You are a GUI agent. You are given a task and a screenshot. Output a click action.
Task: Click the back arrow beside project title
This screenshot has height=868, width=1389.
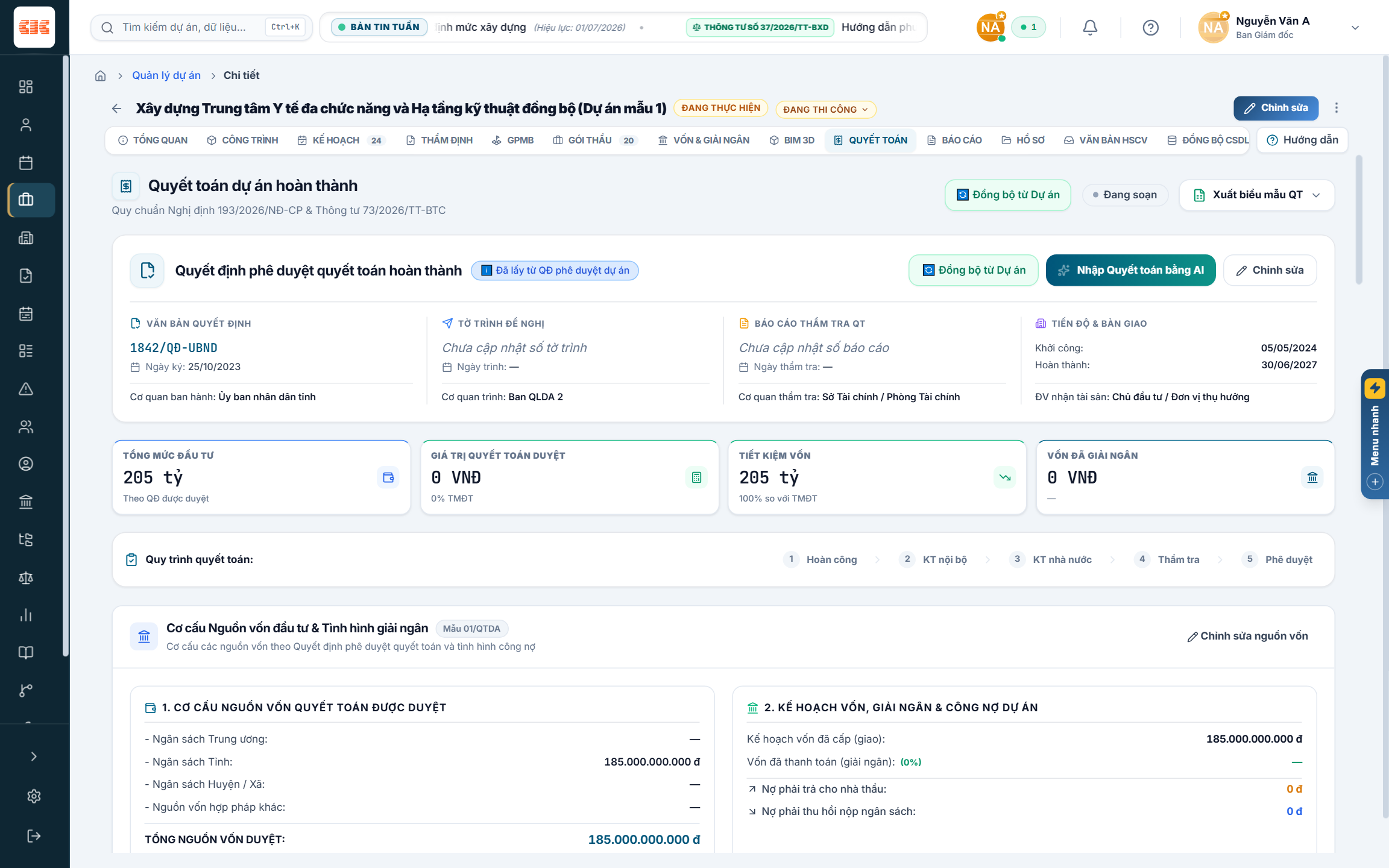pyautogui.click(x=116, y=108)
